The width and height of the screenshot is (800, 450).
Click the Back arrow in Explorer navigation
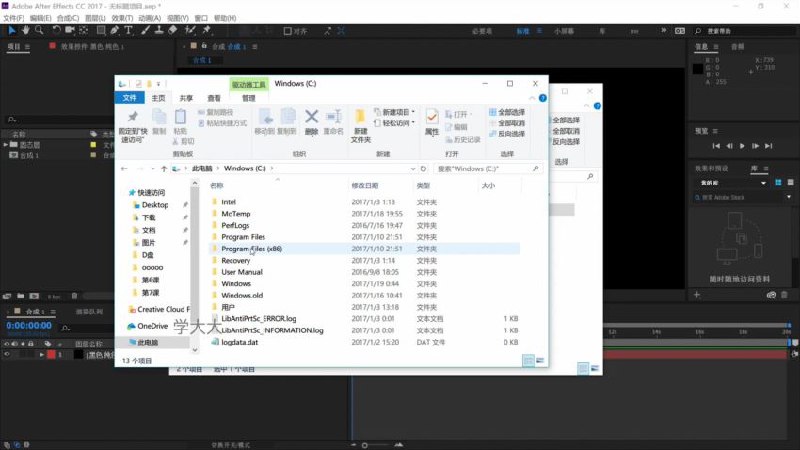(124, 168)
